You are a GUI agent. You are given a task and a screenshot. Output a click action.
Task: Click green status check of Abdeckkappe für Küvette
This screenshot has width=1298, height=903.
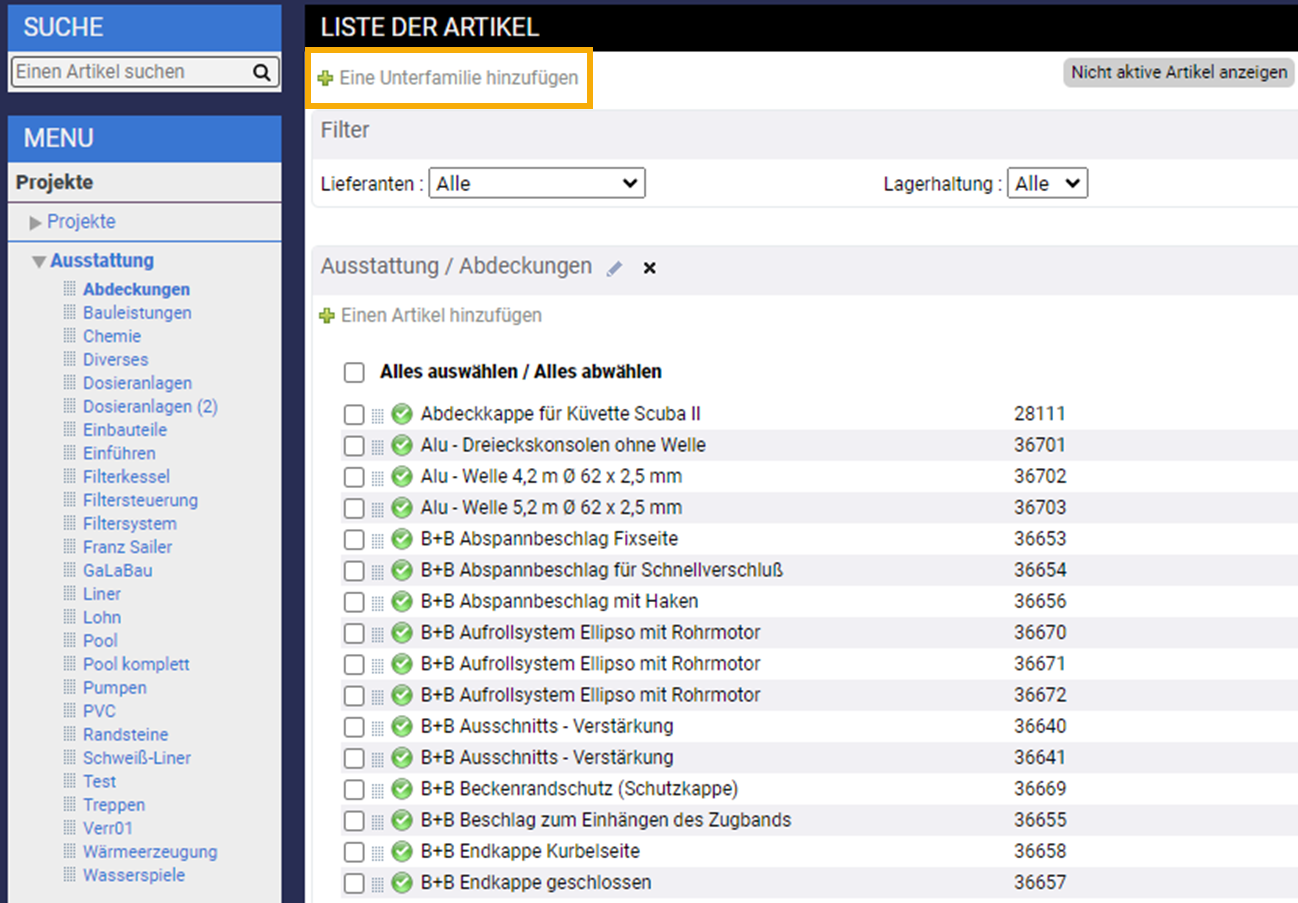pos(402,414)
